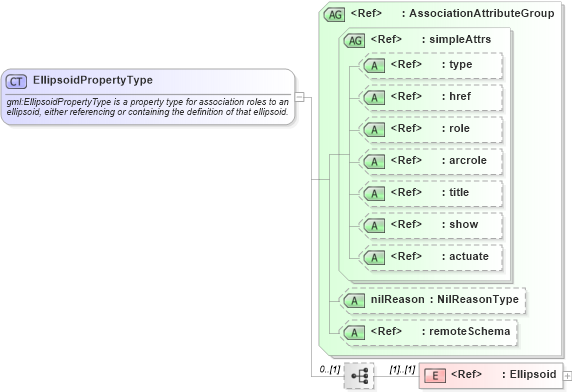This screenshot has height=392, width=572.
Task: Click the CT icon of EllipsoidPropertyType
Action: pyautogui.click(x=16, y=81)
